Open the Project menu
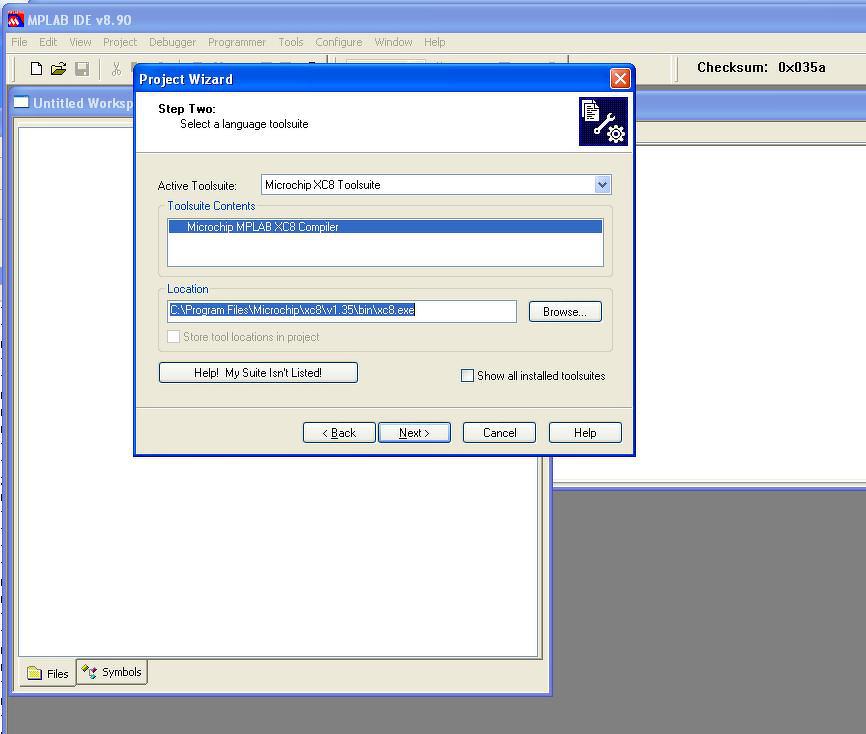Viewport: 866px width, 734px height. [x=120, y=42]
